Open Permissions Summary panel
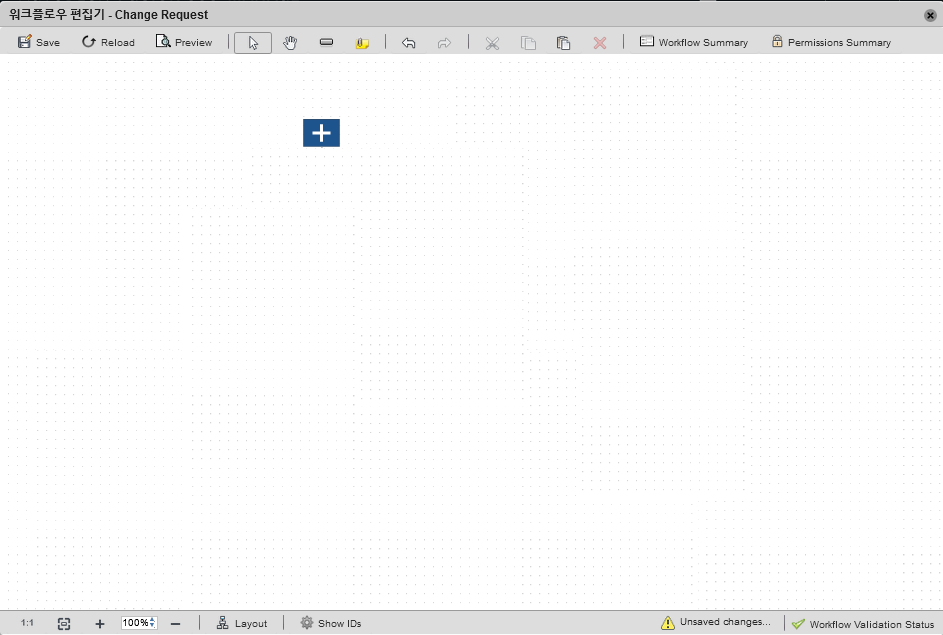943x635 pixels. pos(831,42)
